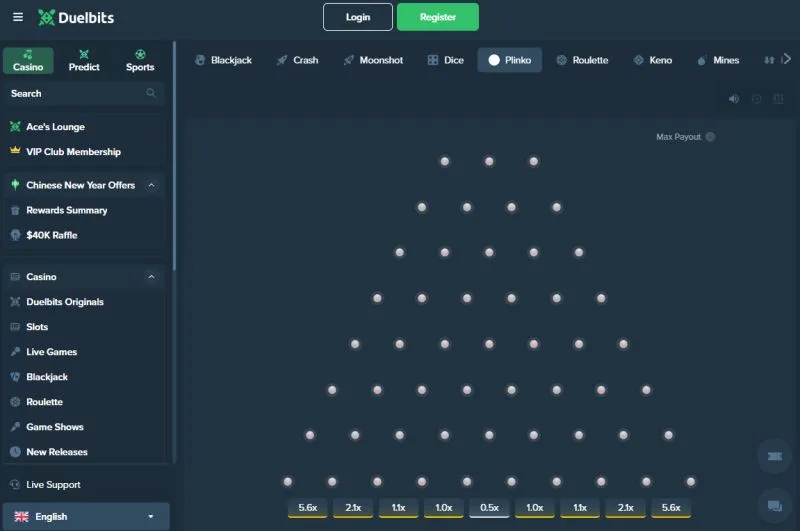Collapse the Chinese New Year Offers section
Image resolution: width=800 pixels, height=531 pixels.
click(151, 185)
